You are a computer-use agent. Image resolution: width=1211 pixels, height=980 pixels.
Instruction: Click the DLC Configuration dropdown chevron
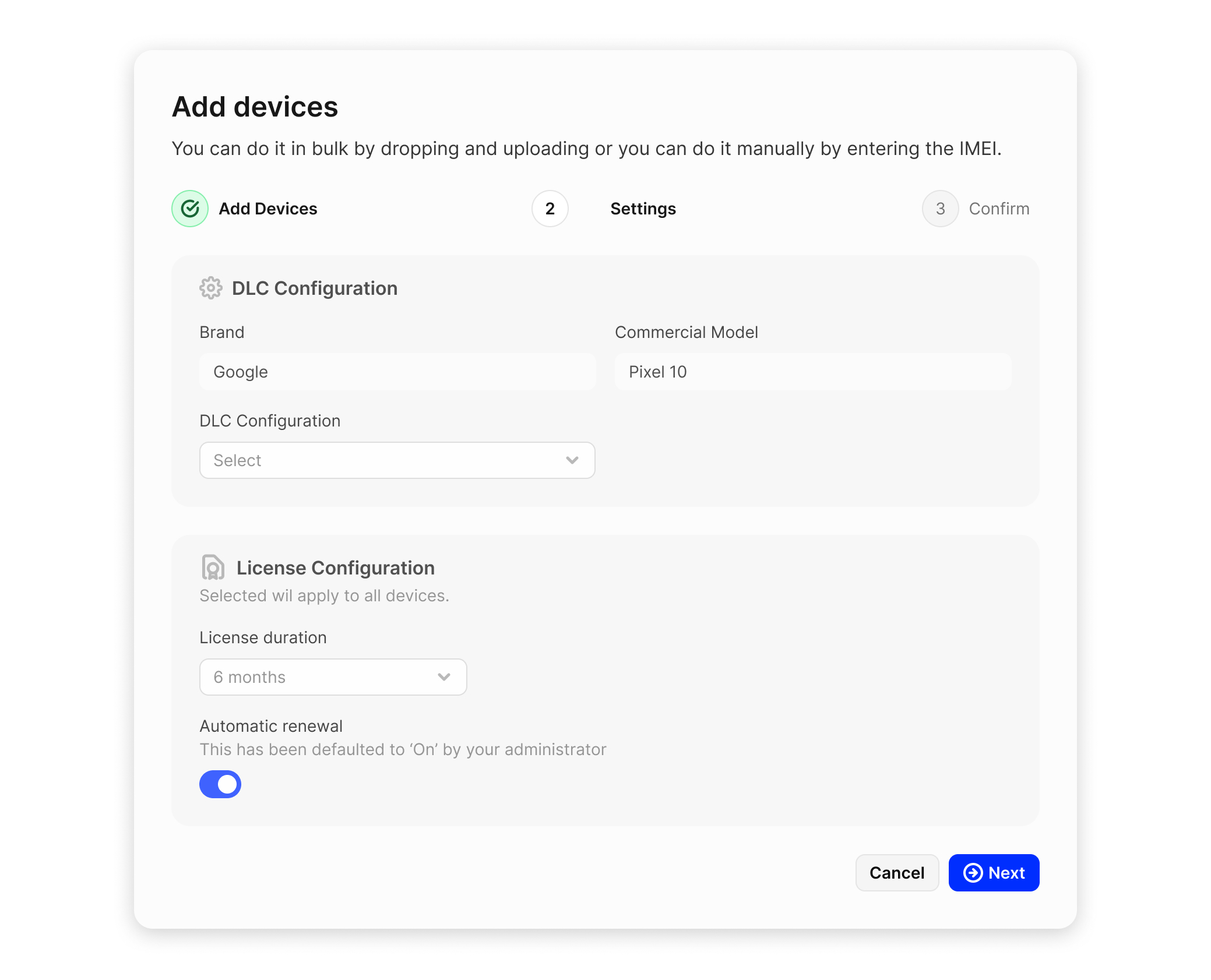572,460
